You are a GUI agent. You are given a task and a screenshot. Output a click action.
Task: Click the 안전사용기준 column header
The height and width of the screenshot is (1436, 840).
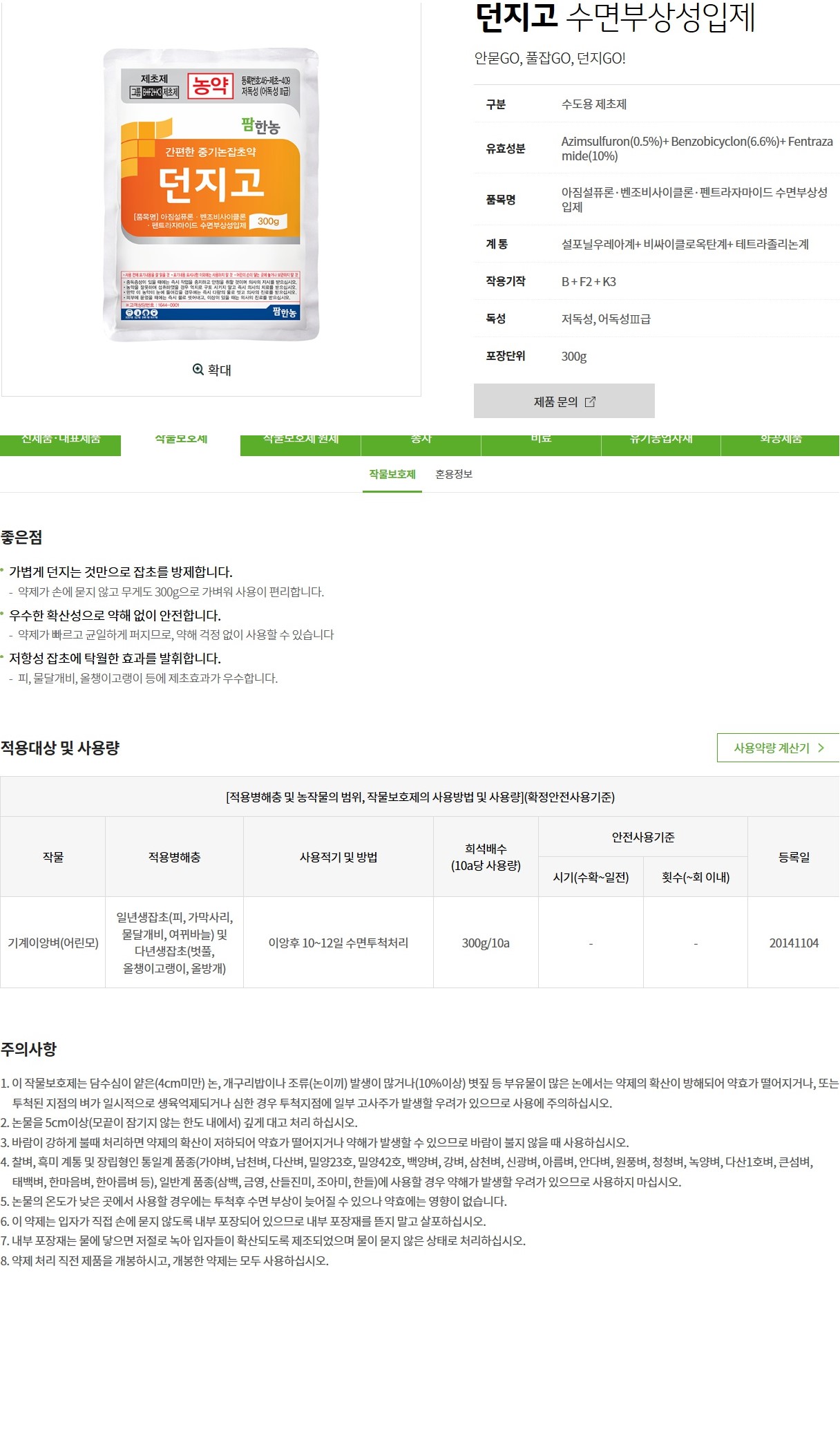pyautogui.click(x=643, y=837)
